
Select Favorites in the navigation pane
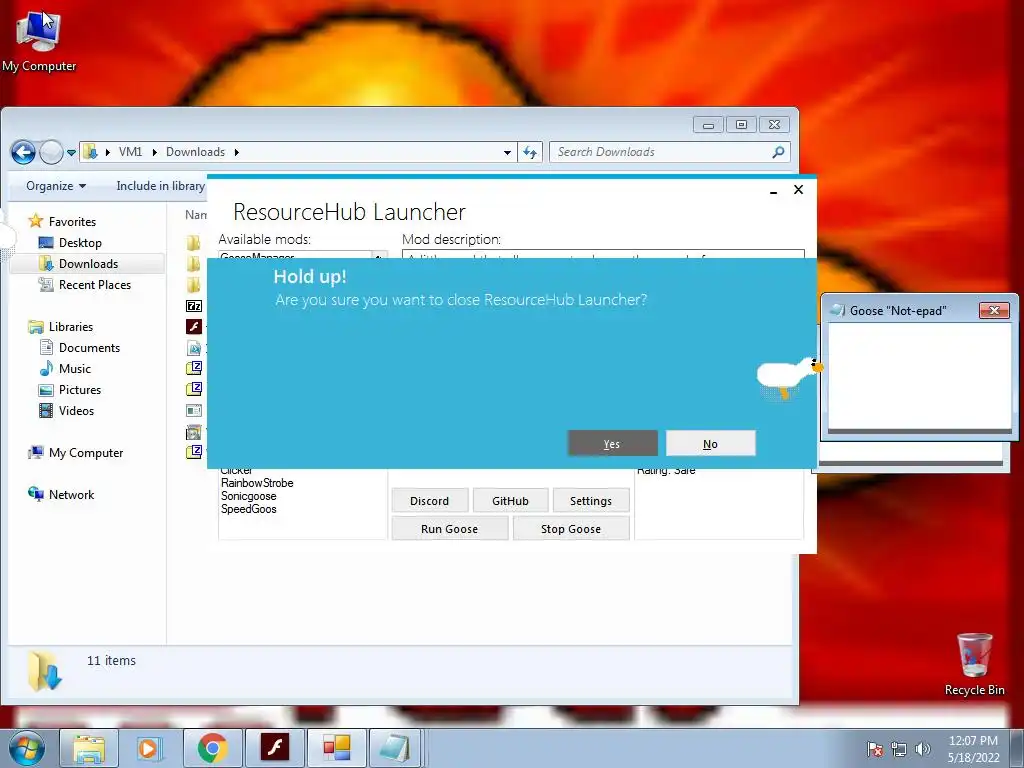pos(72,221)
